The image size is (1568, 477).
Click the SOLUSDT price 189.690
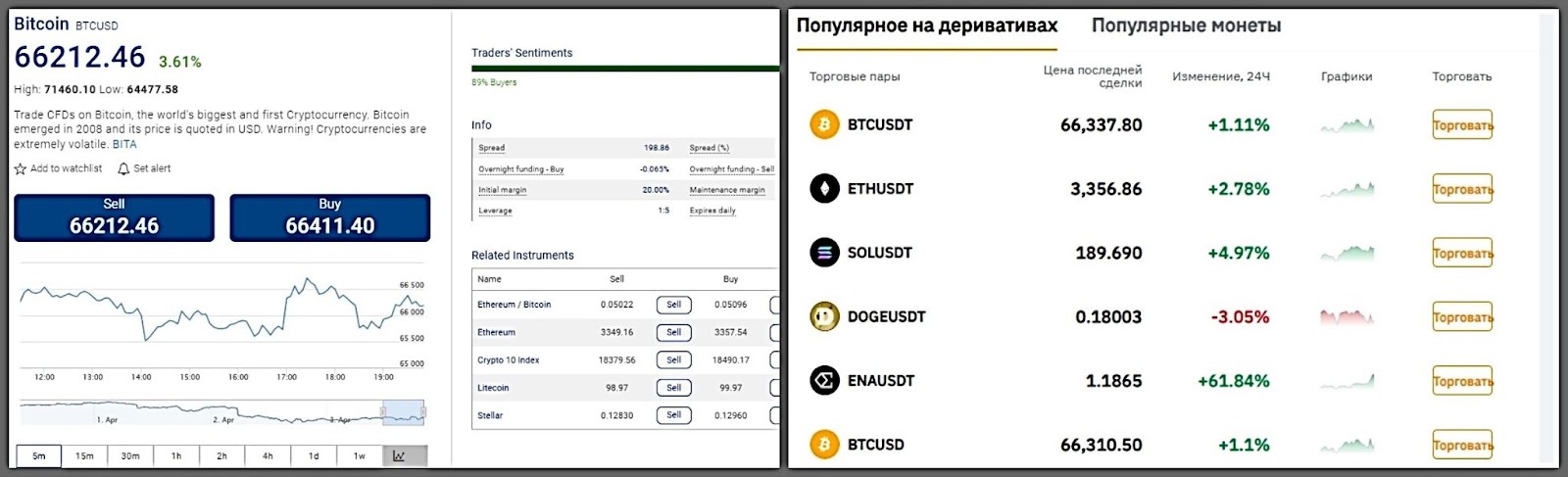pos(1108,253)
